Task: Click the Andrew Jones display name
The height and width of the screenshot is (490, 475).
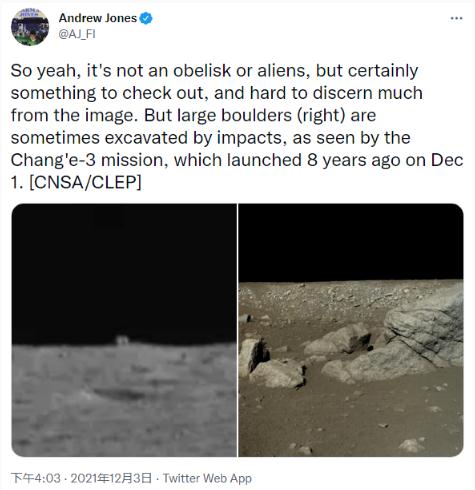Action: click(98, 18)
